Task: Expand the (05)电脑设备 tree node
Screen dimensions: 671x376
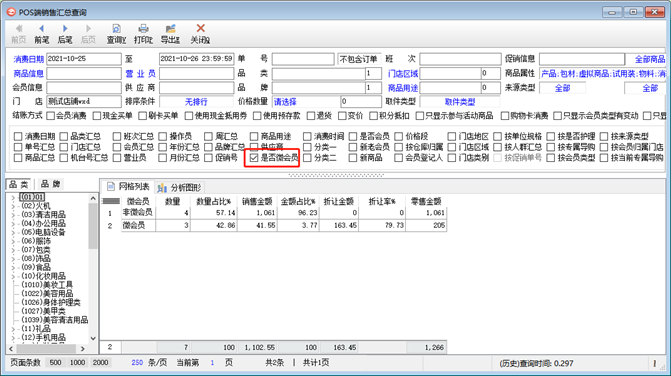Action: tap(13, 232)
